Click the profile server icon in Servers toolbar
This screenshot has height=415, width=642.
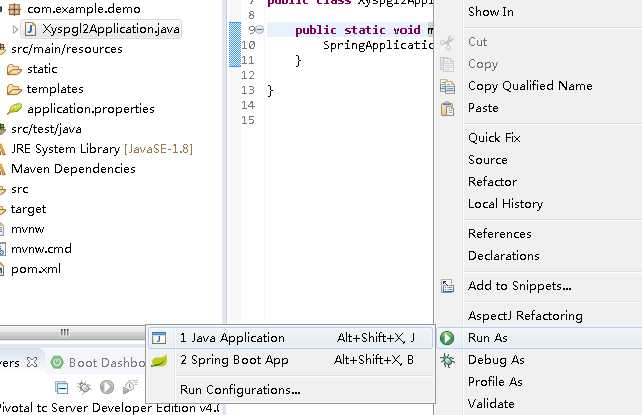click(x=130, y=387)
